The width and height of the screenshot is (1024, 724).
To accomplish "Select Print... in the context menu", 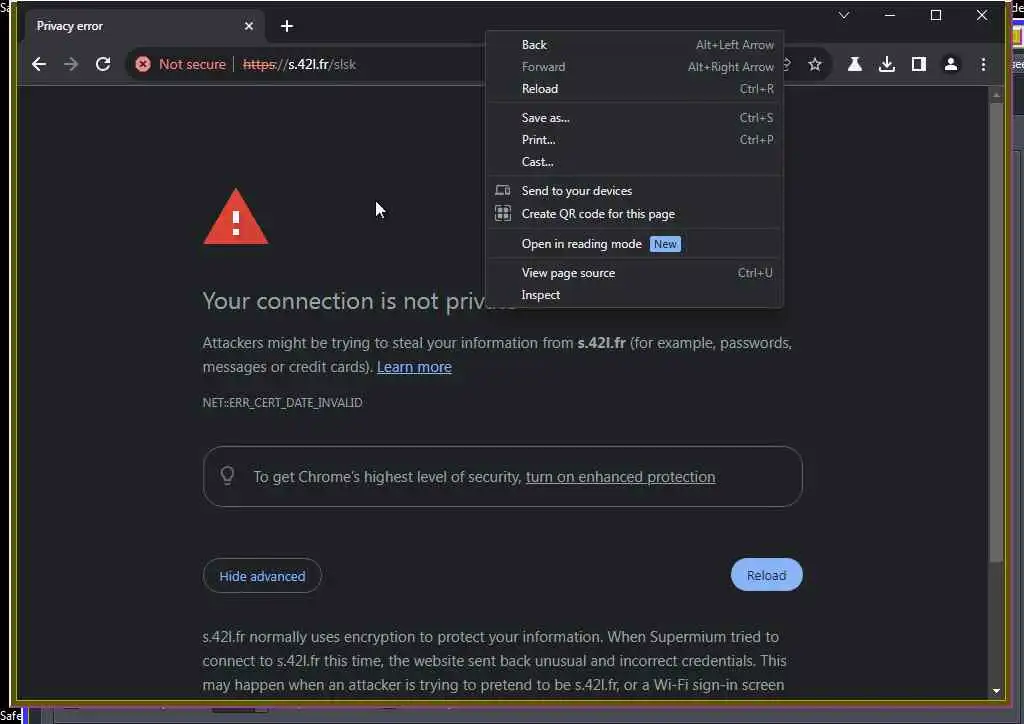I will pyautogui.click(x=634, y=140).
